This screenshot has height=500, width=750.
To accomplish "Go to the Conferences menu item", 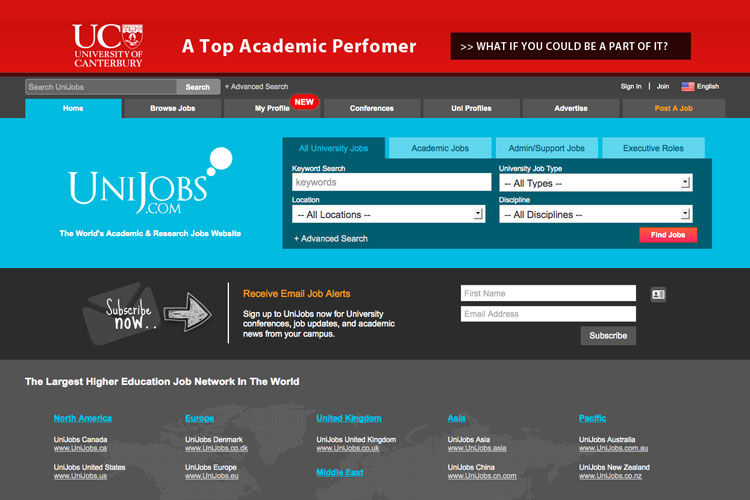I will tap(372, 108).
